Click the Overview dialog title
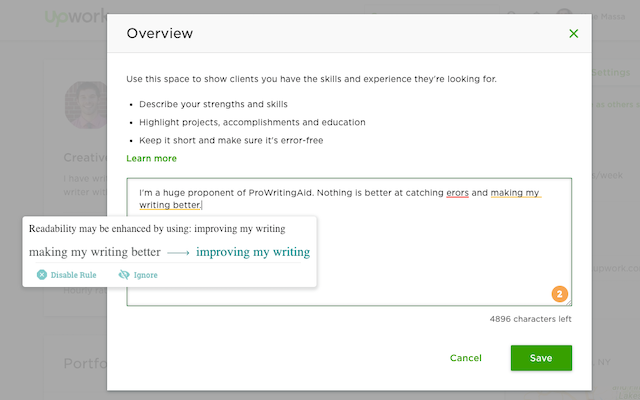640x400 pixels. (160, 33)
